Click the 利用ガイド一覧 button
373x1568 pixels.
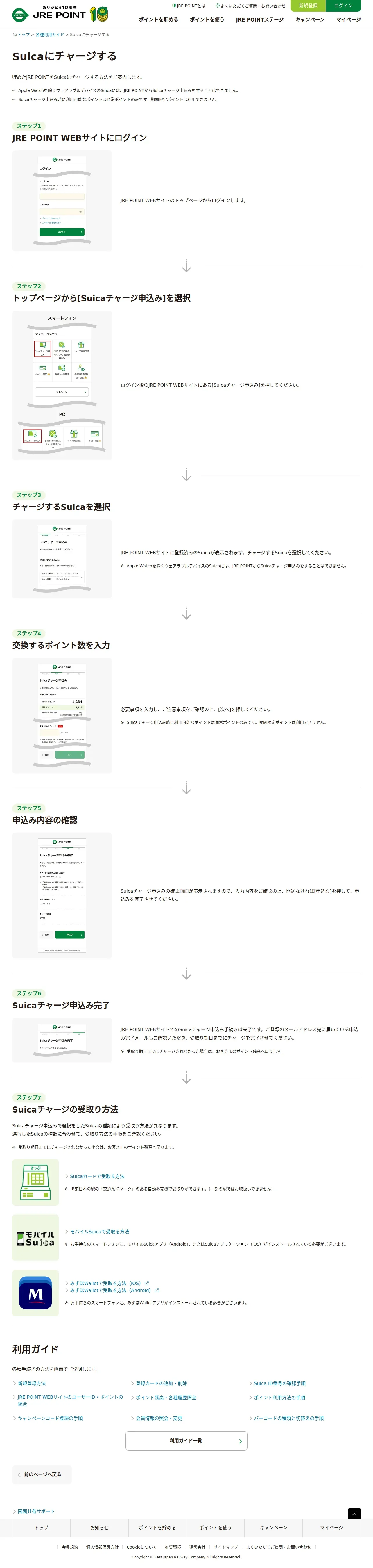[x=186, y=1441]
